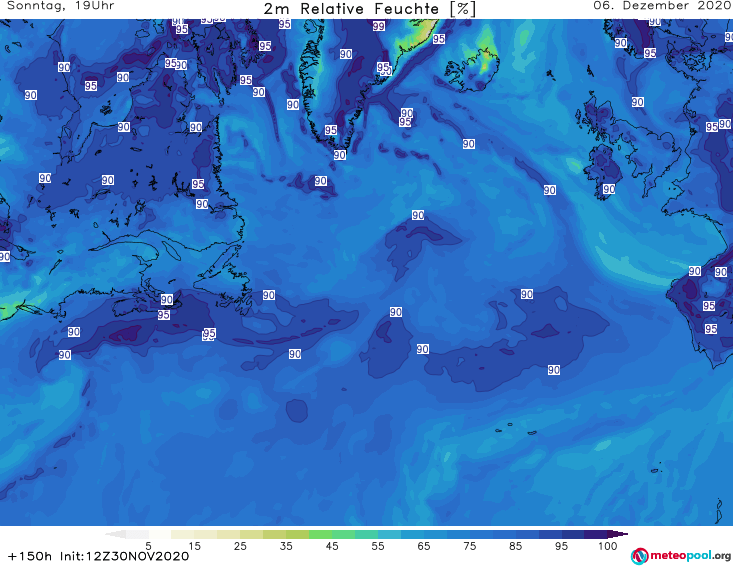Click the meteopool.org logo
Screen dimensions: 733x566
tap(681, 556)
